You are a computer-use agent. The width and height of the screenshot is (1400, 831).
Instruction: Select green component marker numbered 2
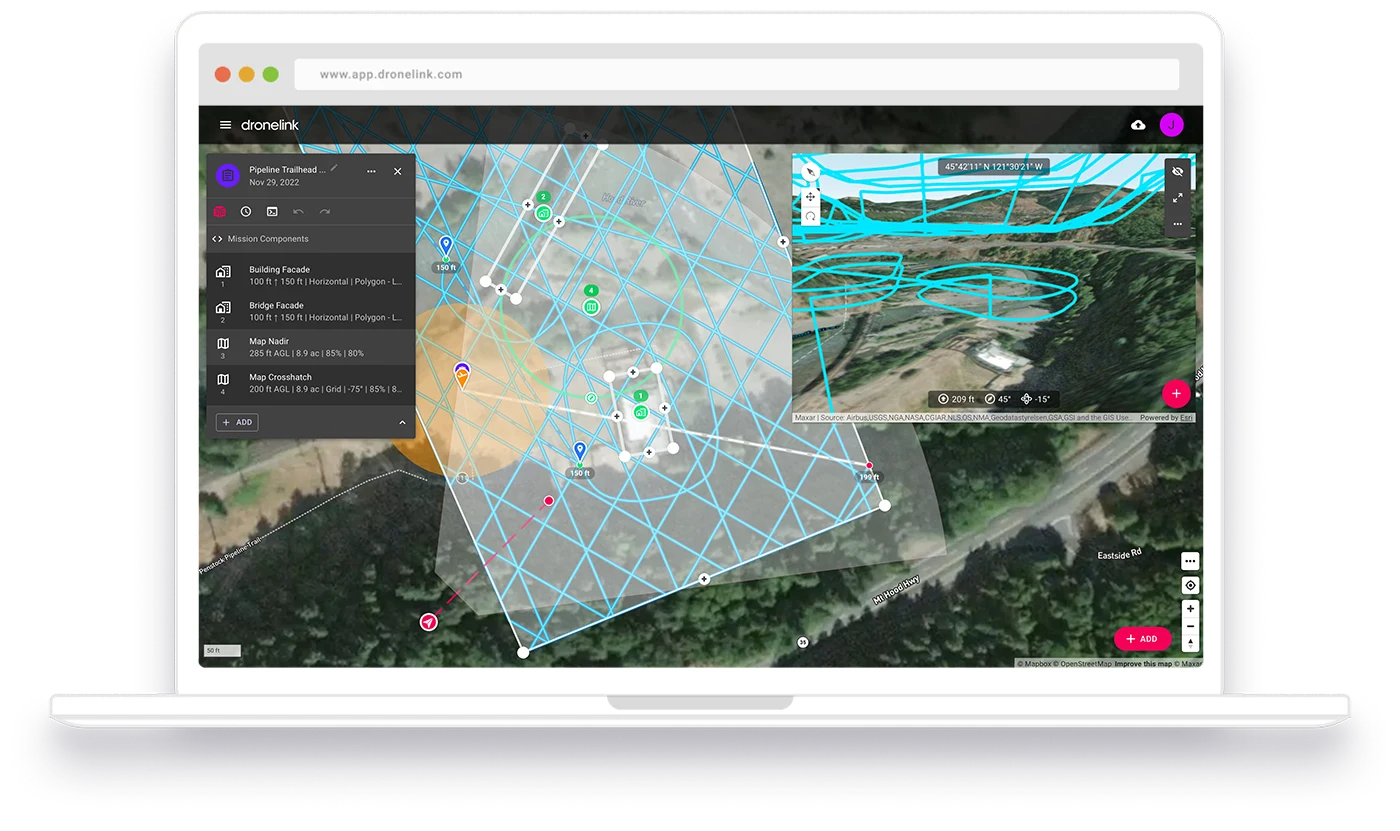[x=543, y=212]
